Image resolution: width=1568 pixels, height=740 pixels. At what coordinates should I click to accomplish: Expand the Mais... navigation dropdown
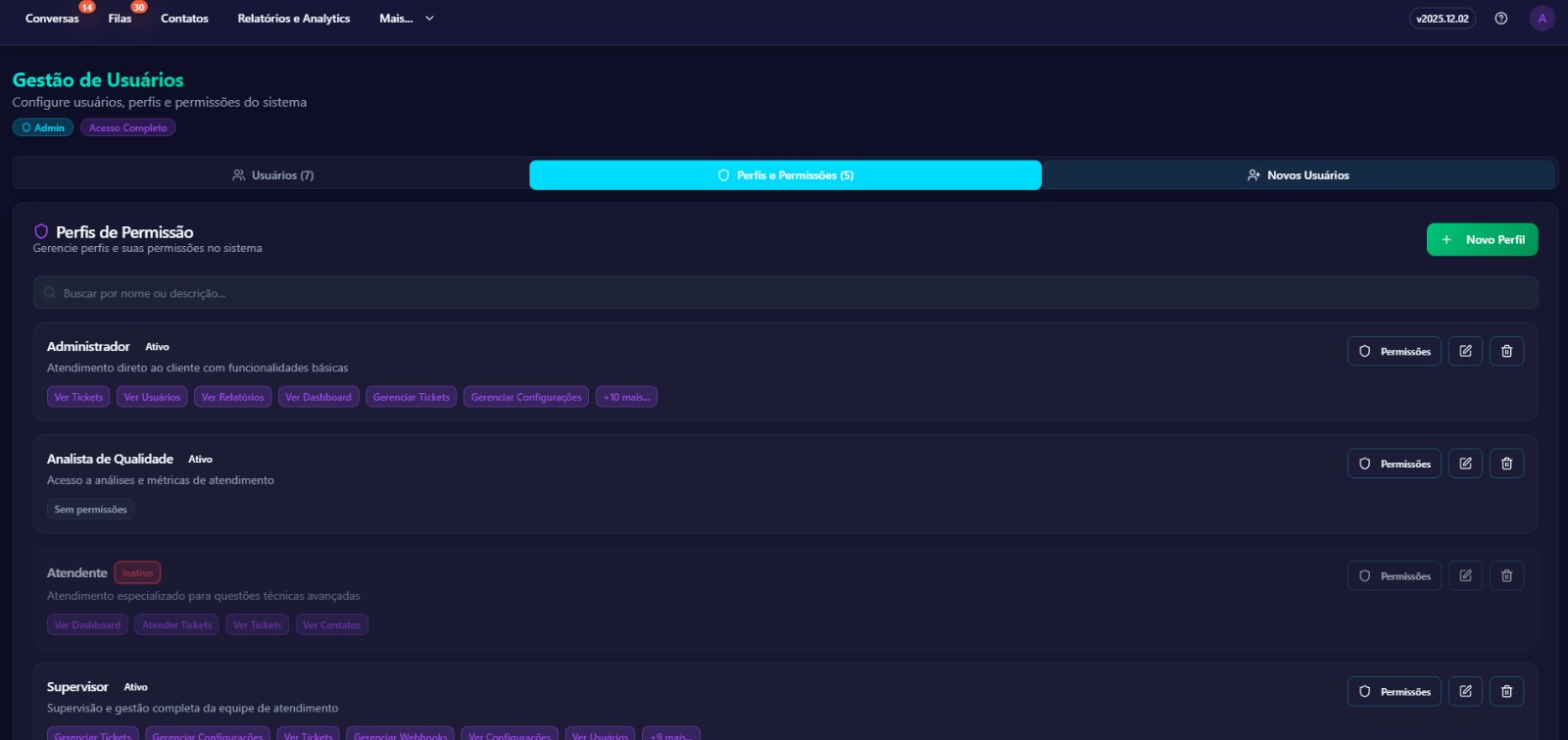406,19
